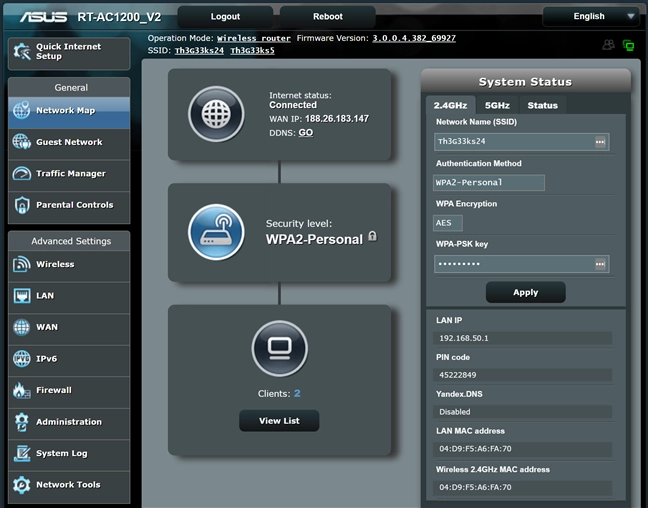This screenshot has width=648, height=508.
Task: Select the Clients computer icon in map
Action: tap(280, 348)
